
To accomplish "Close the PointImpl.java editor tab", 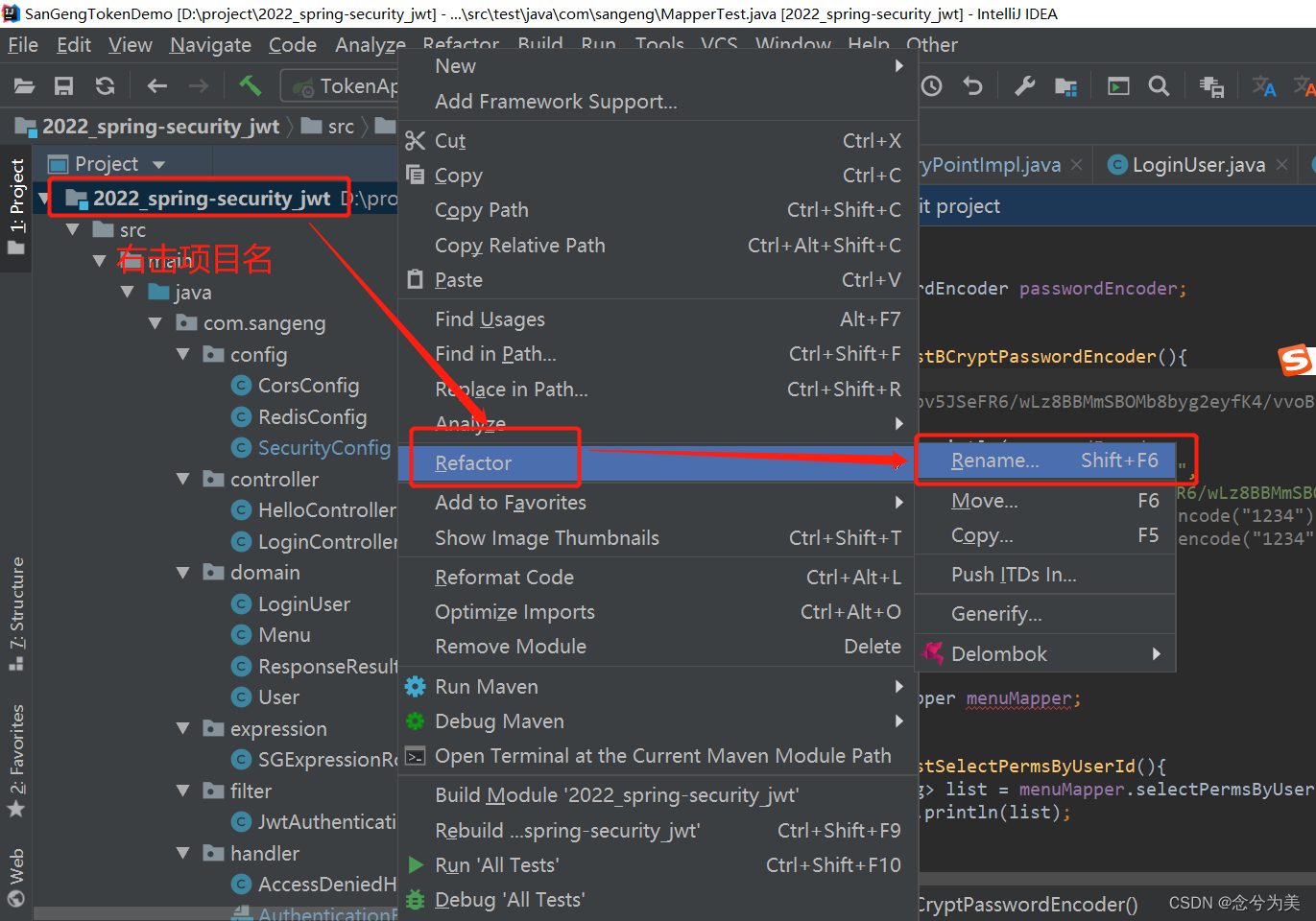I will 1077,165.
